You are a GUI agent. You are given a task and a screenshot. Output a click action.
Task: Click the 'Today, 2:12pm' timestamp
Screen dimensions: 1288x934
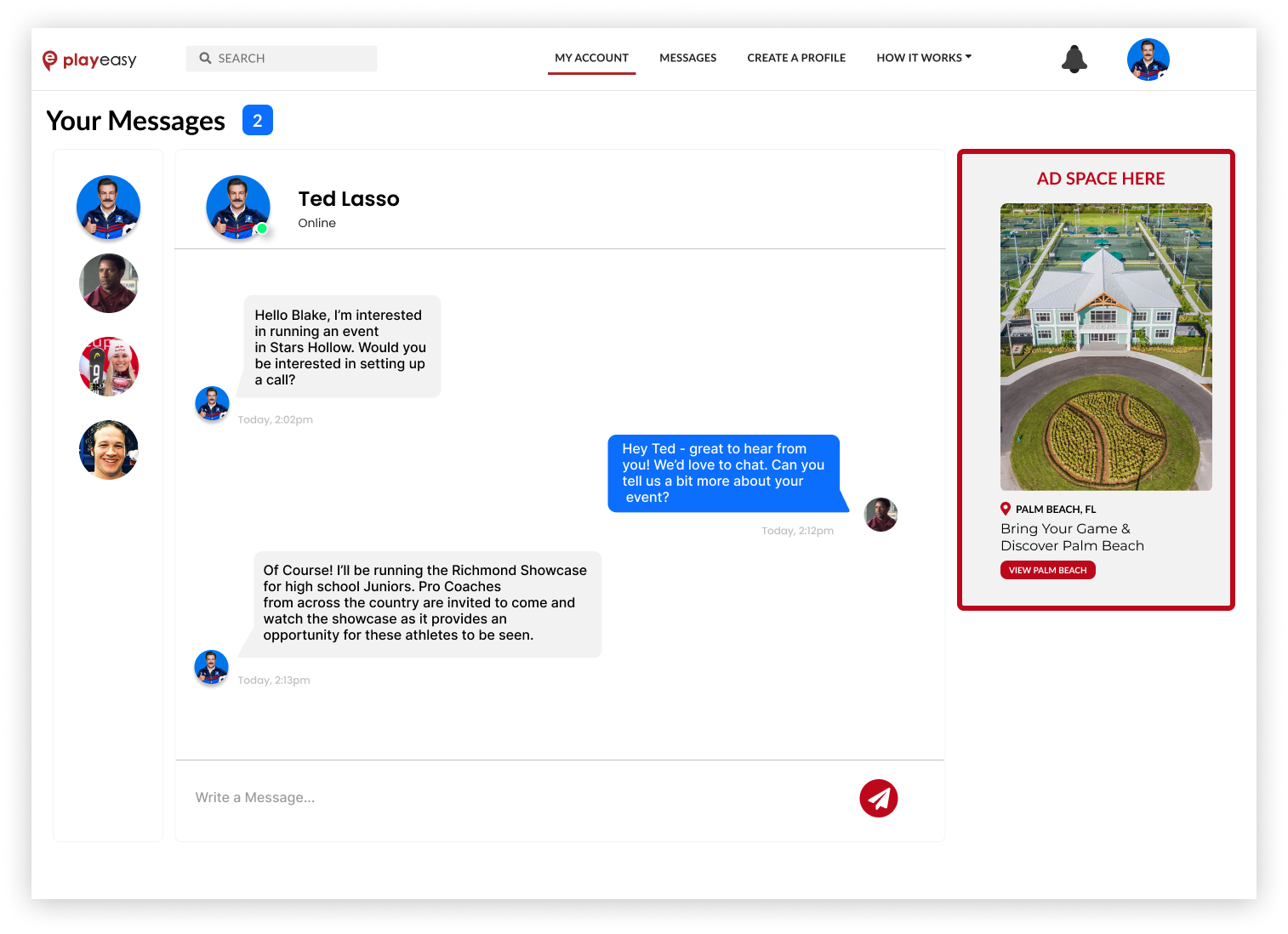point(797,530)
